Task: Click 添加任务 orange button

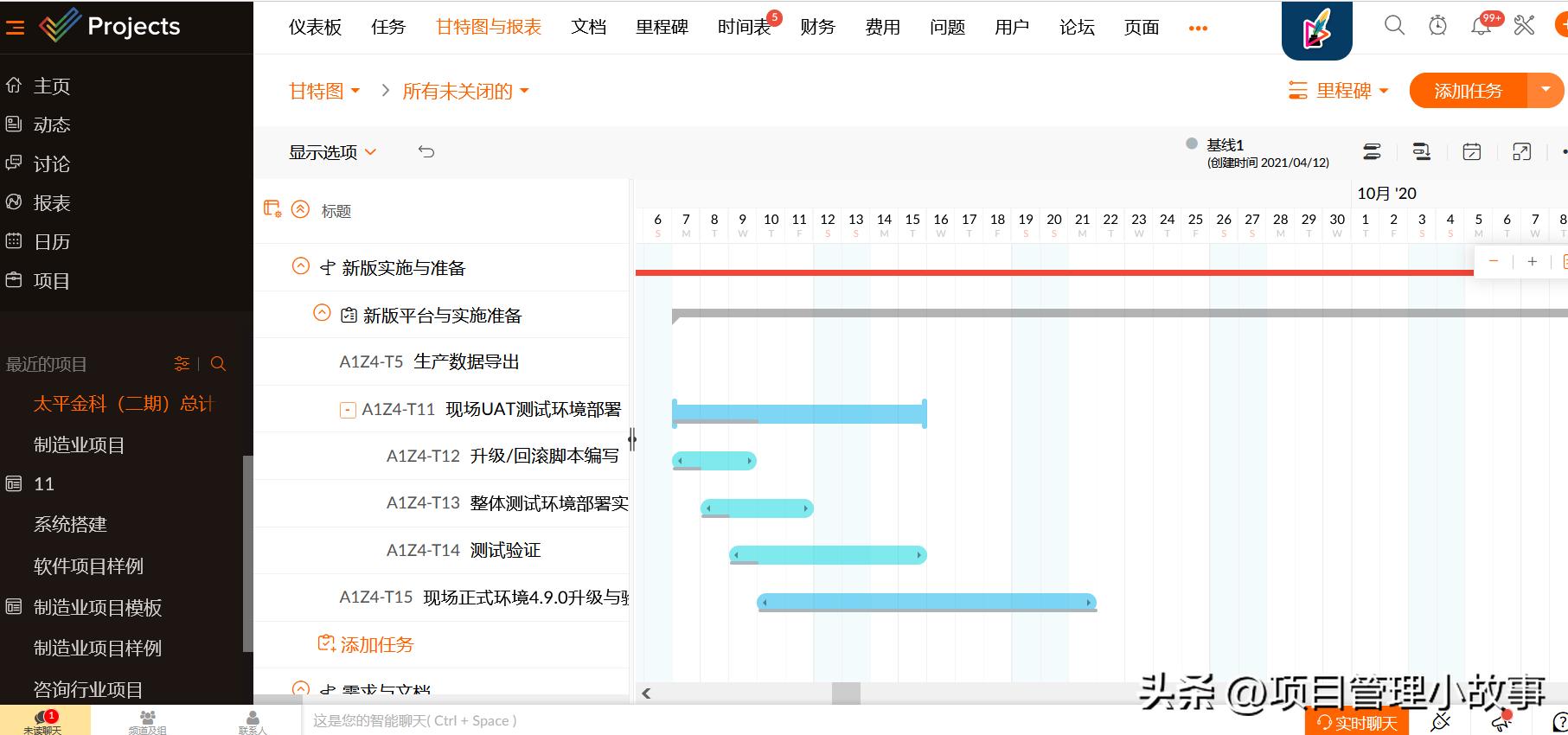Action: (x=1469, y=90)
